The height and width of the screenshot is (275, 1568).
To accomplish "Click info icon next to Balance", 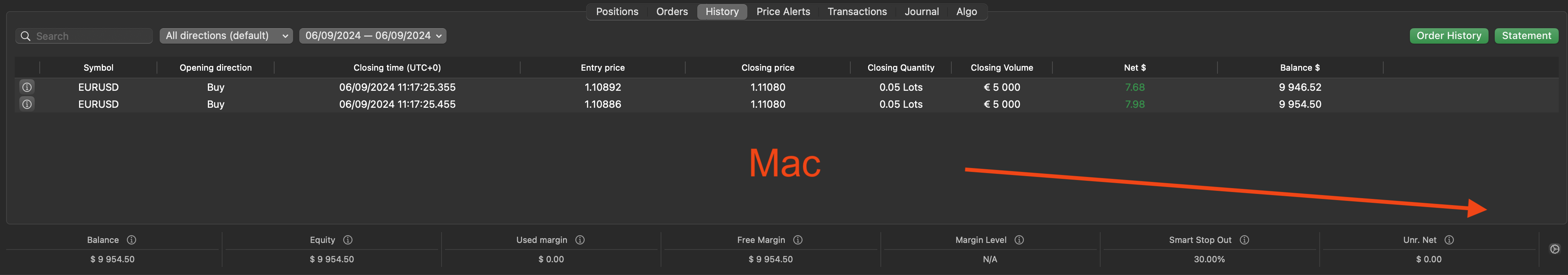I will pyautogui.click(x=132, y=240).
